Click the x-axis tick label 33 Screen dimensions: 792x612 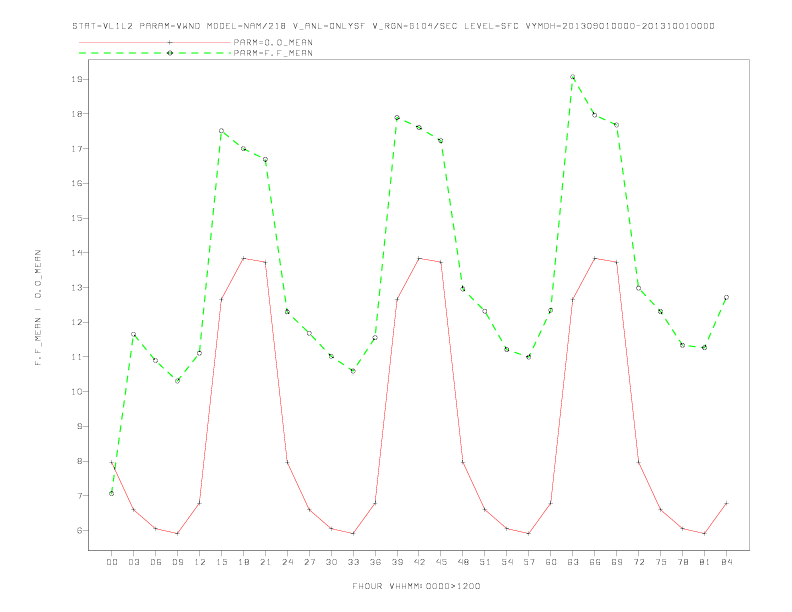click(x=353, y=562)
